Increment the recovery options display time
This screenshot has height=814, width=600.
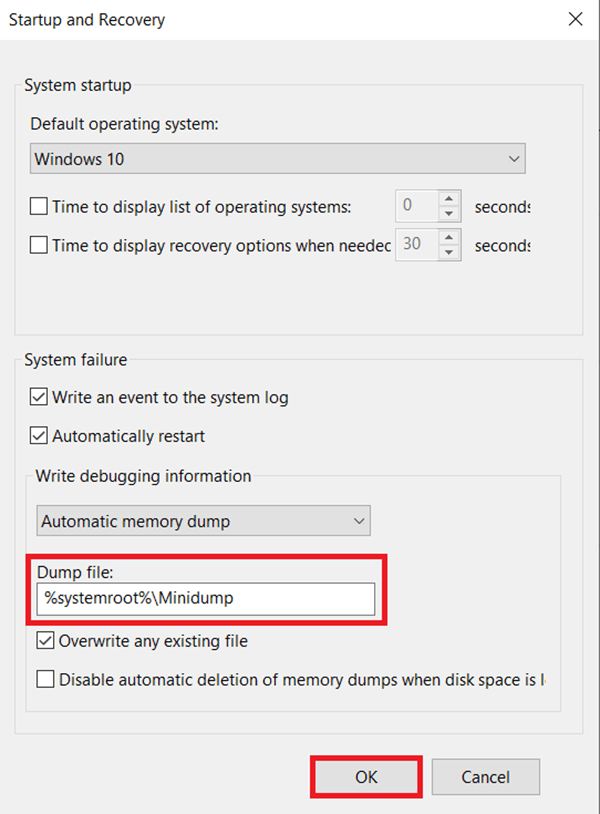tap(448, 238)
